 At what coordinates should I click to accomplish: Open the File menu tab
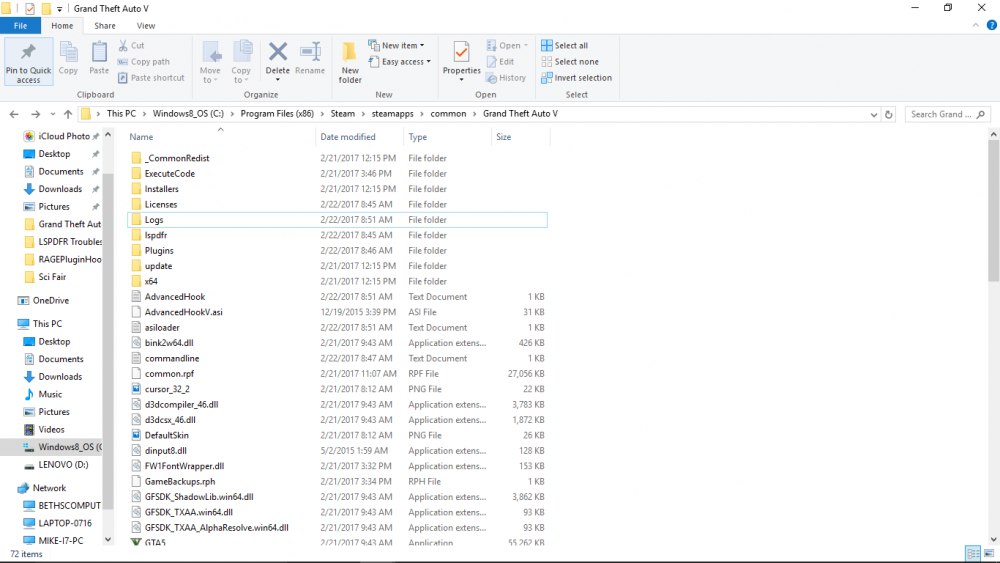[x=20, y=25]
